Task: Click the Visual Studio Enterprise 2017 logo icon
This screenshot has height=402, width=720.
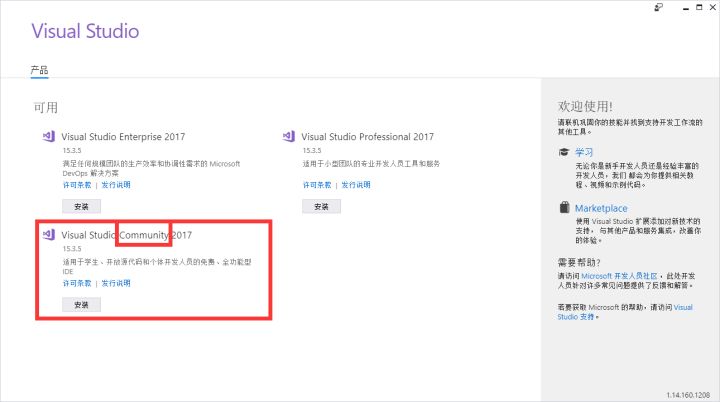Action: [49, 136]
